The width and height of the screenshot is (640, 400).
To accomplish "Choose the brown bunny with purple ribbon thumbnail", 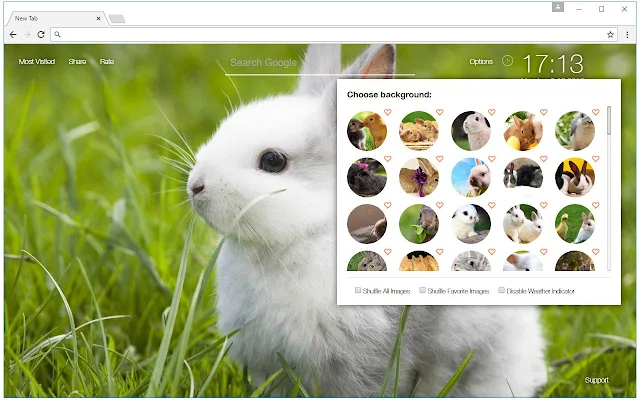I will point(419,177).
